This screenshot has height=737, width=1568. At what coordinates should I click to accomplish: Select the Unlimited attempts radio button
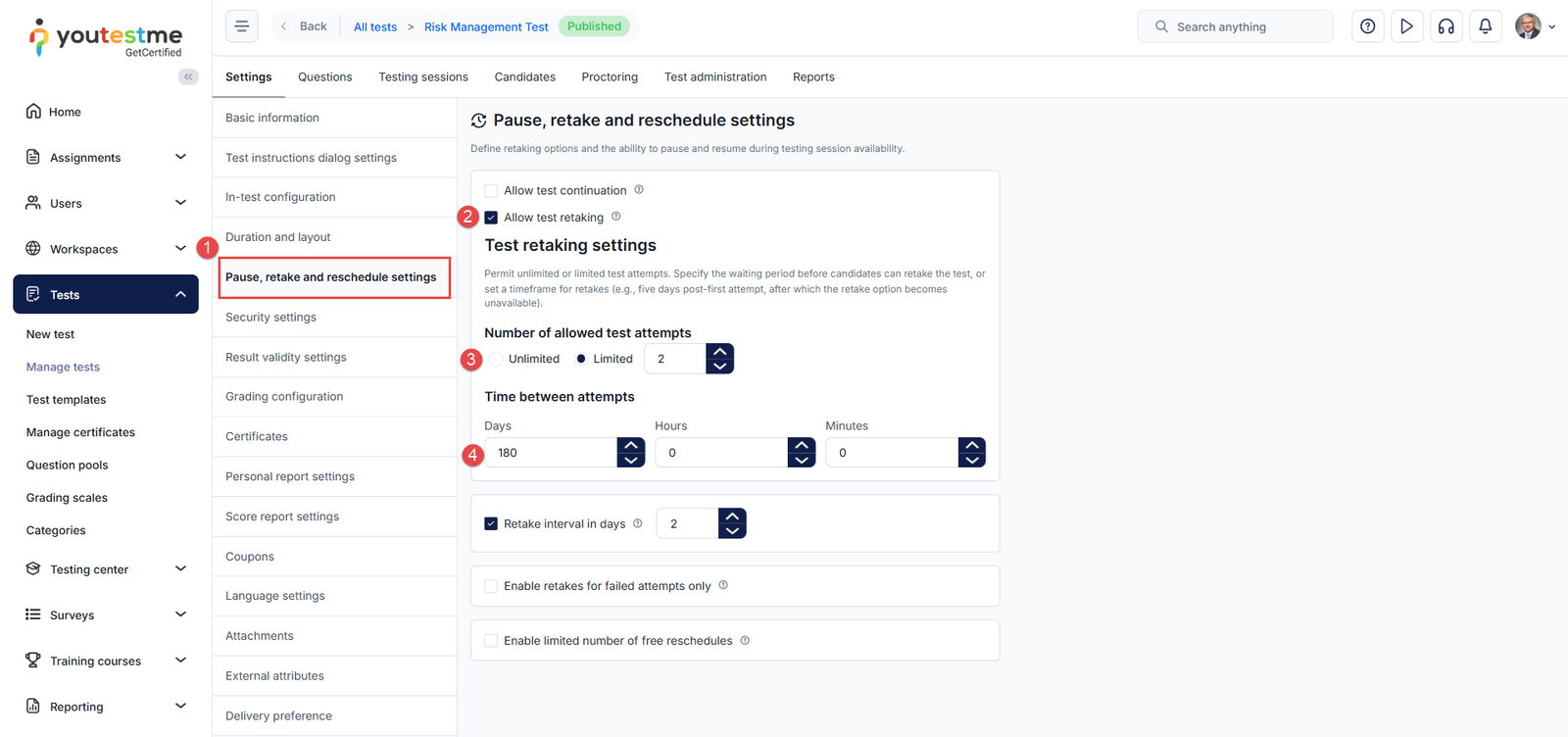tap(497, 359)
